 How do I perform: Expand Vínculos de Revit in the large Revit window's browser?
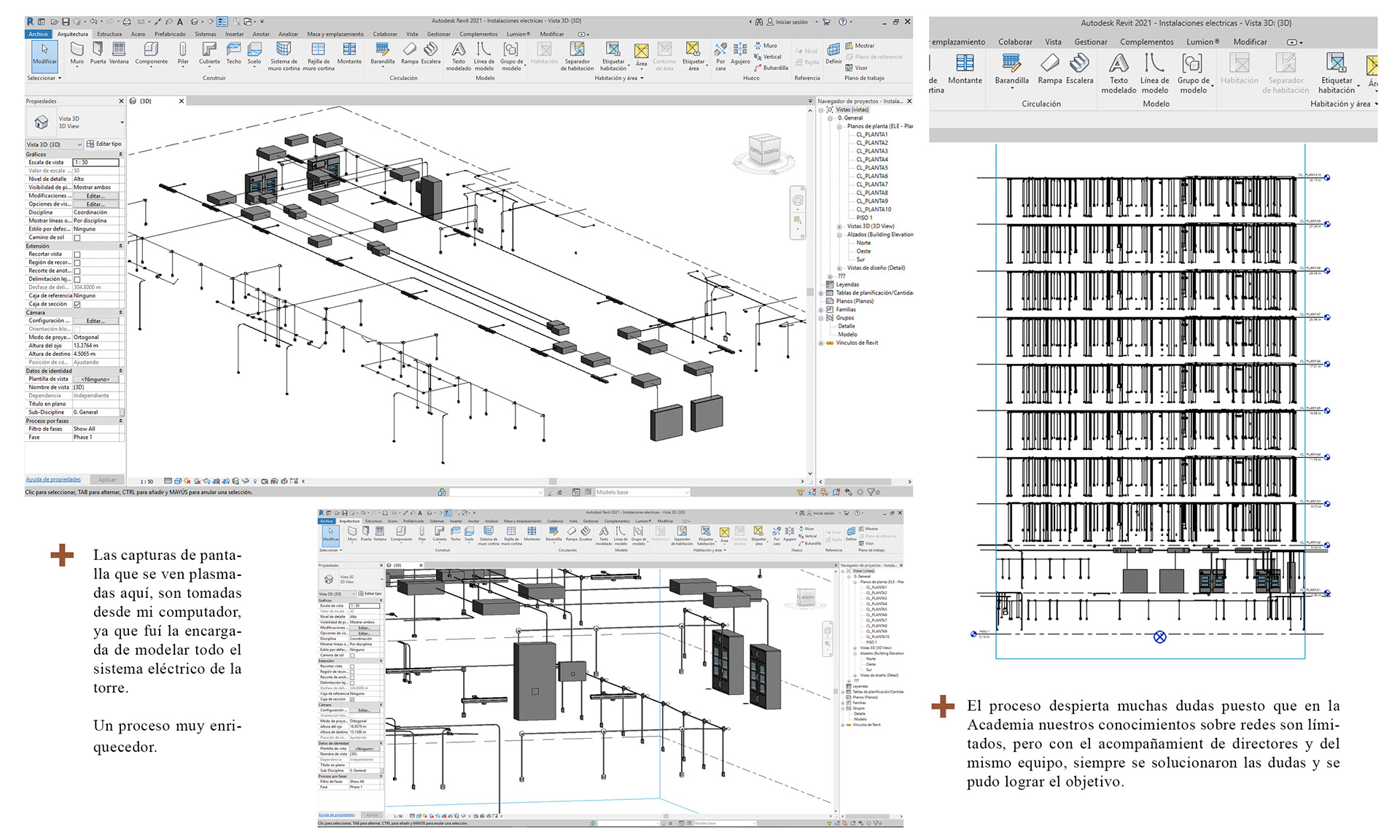821,343
